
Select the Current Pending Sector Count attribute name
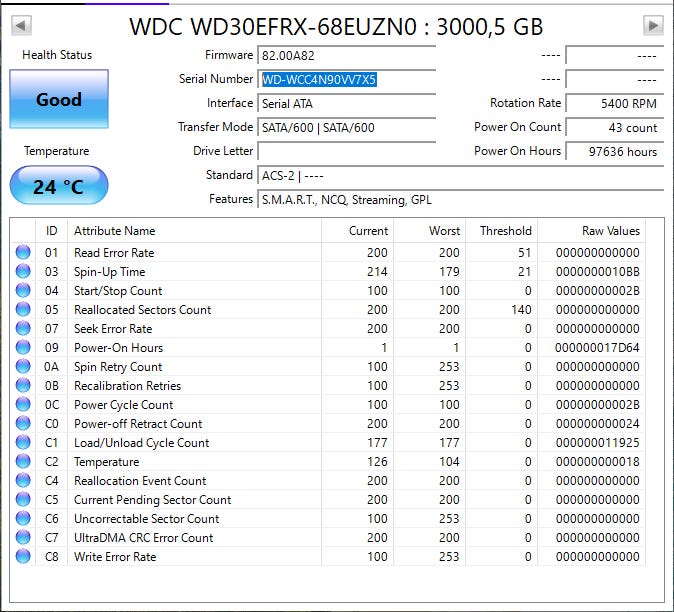[153, 500]
